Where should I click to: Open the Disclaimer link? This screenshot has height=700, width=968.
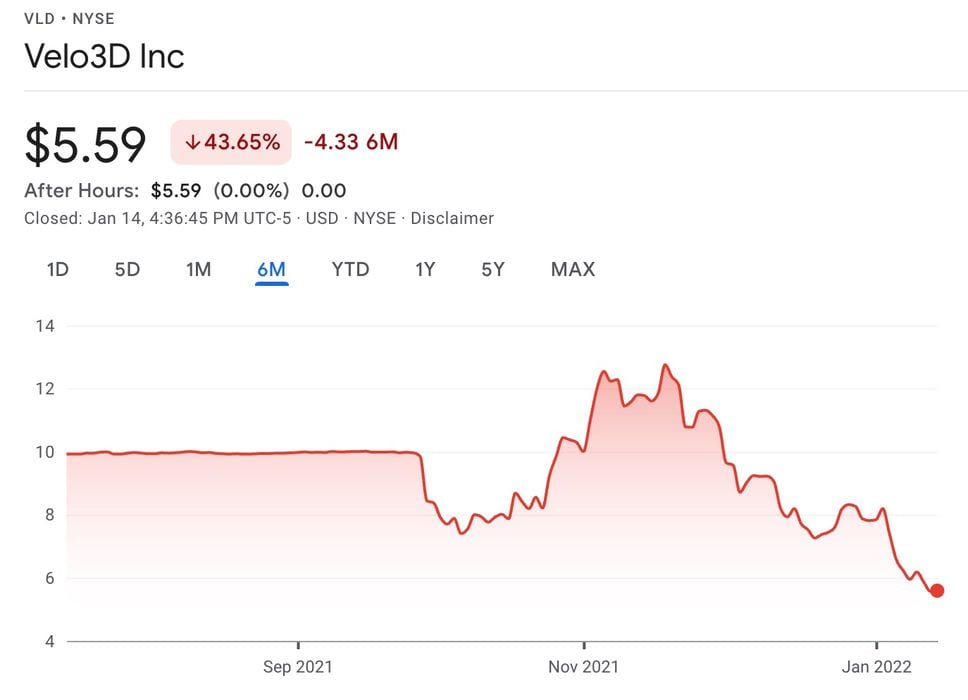(x=452, y=218)
